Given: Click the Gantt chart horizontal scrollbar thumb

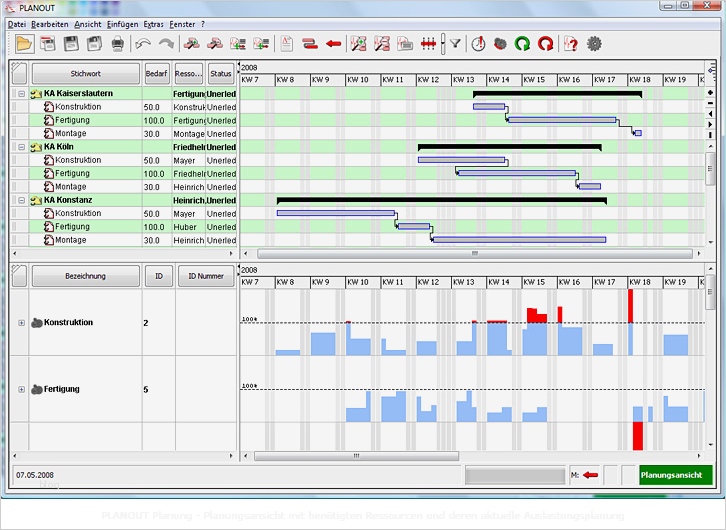Looking at the screenshot, I should pyautogui.click(x=475, y=254).
